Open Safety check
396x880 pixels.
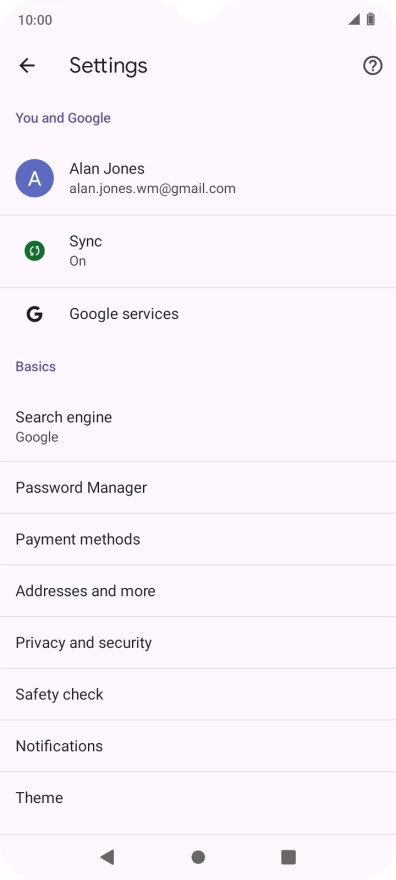[198, 694]
